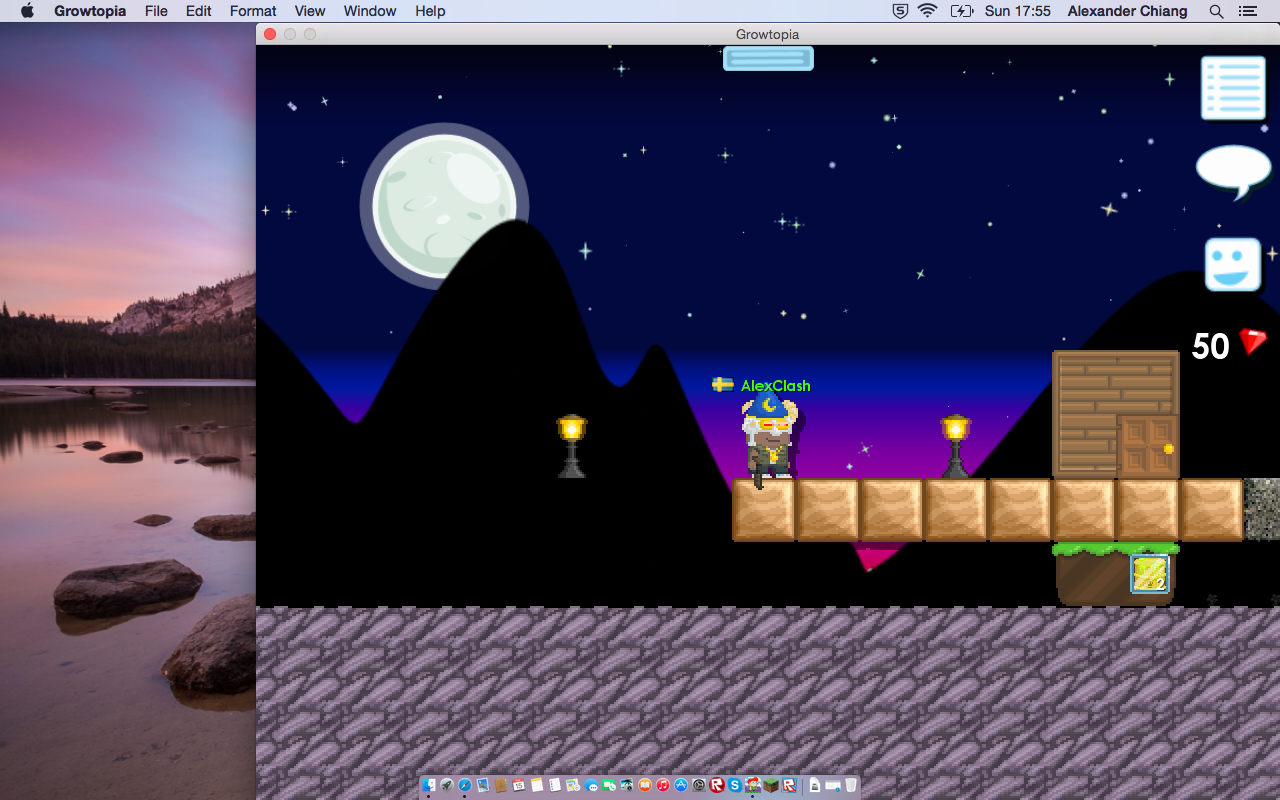Viewport: 1280px width, 800px height.
Task: Open the chat speech bubble
Action: 1232,170
